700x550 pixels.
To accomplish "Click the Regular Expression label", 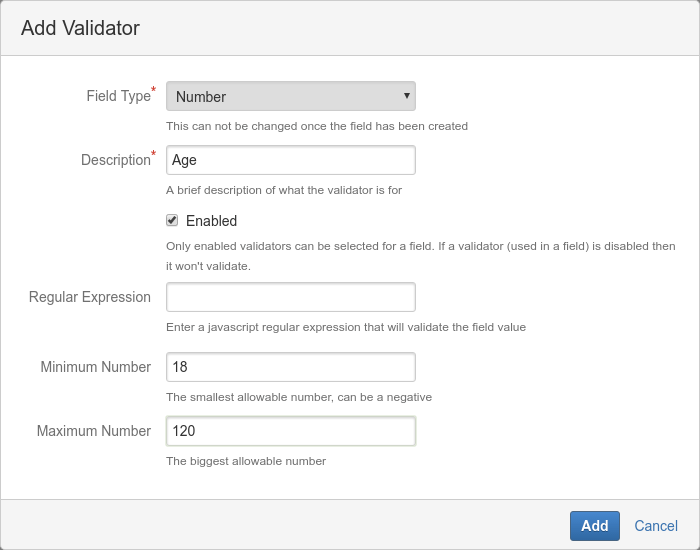I will point(90,297).
